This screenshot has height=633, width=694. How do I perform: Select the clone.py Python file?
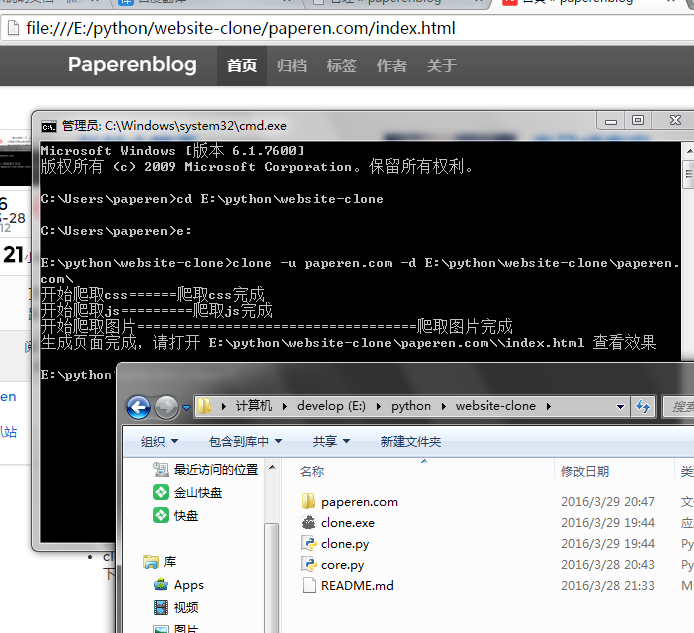coord(345,544)
